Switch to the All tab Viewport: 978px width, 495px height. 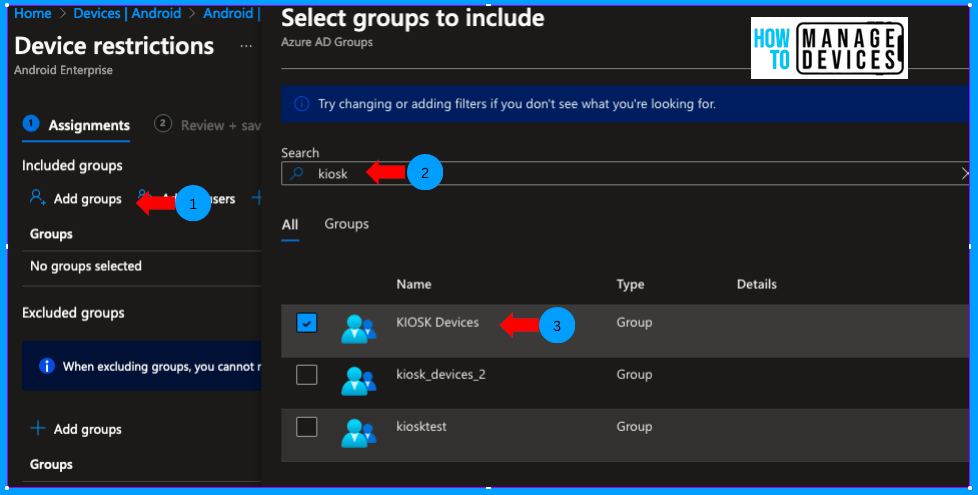[x=290, y=224]
